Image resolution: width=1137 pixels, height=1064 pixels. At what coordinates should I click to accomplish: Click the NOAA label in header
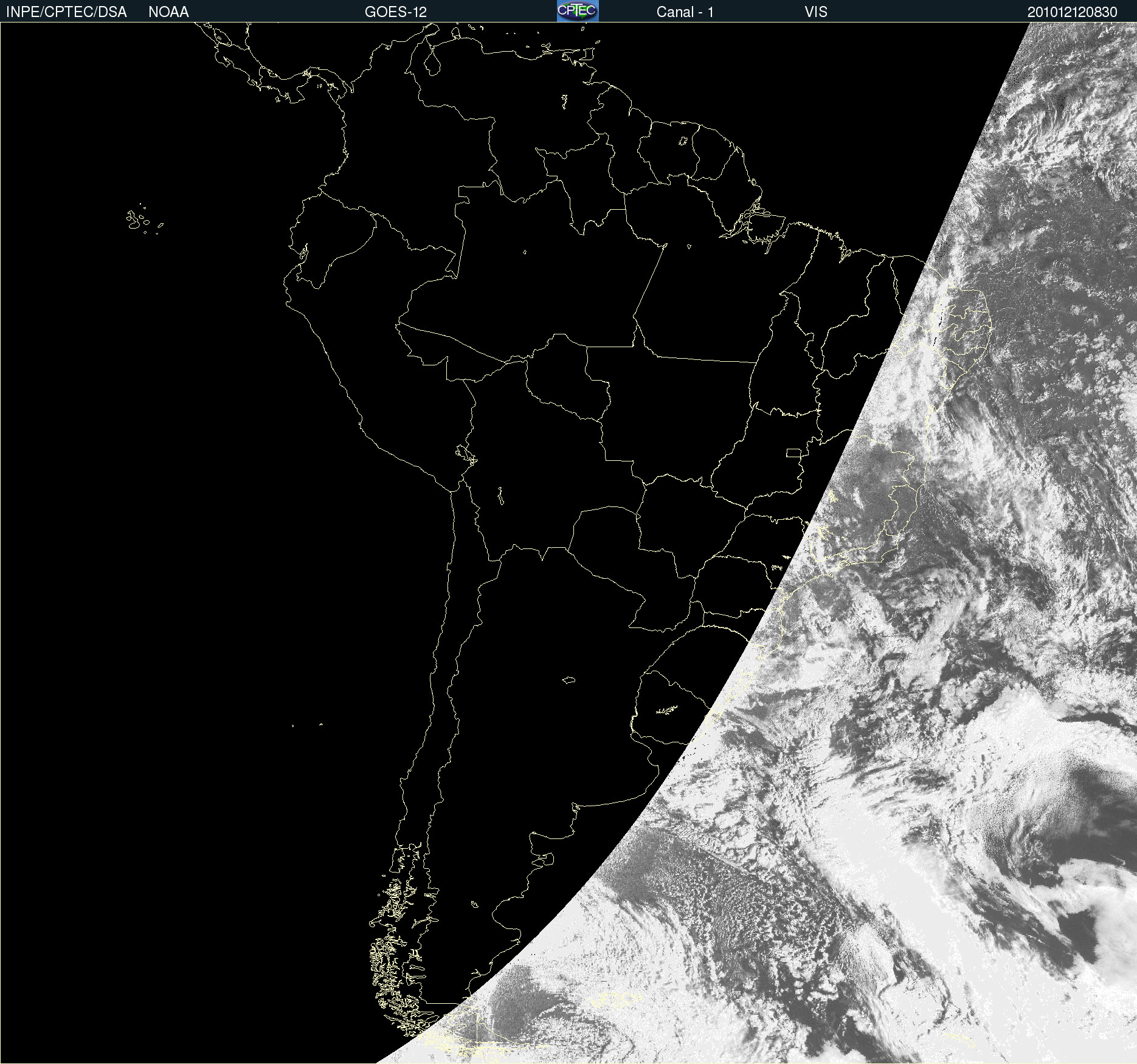point(168,12)
